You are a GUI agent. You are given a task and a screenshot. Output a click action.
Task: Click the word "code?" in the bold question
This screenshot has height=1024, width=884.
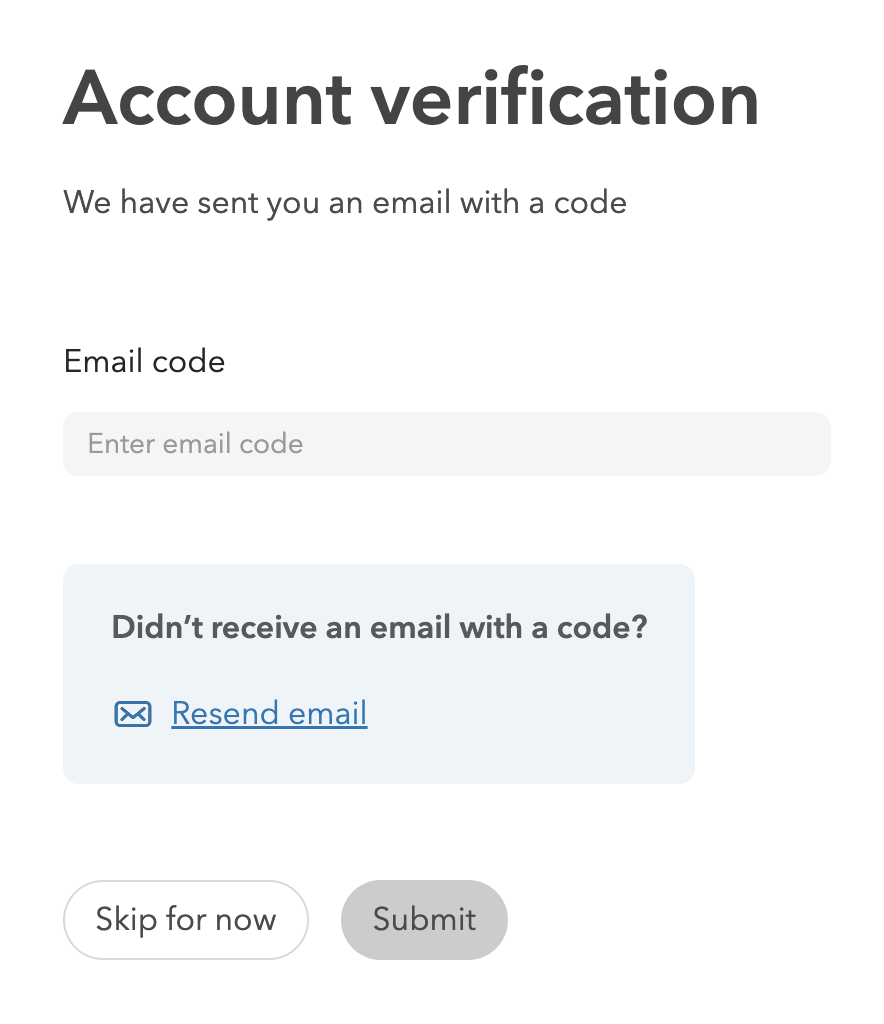coord(602,628)
